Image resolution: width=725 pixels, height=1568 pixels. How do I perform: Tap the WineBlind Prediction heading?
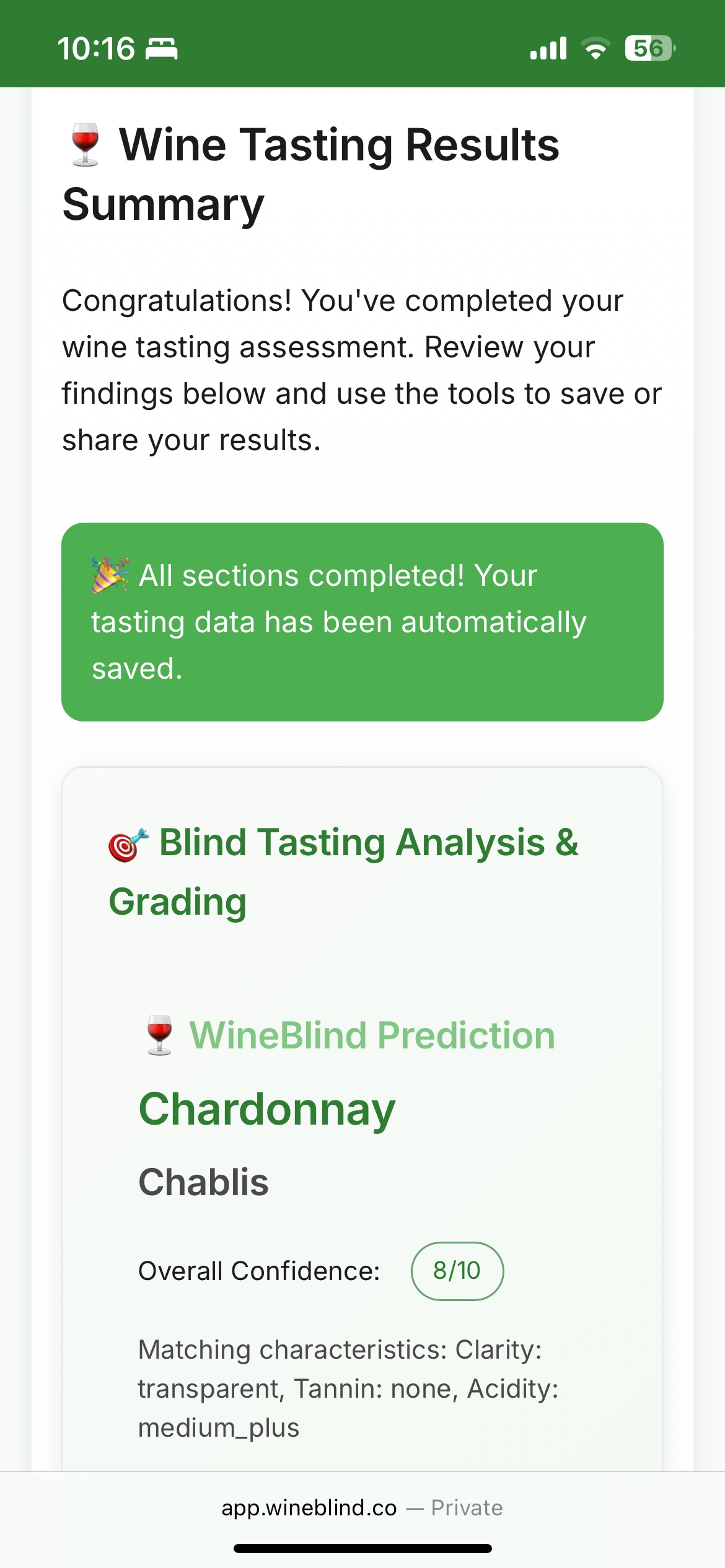pyautogui.click(x=372, y=1035)
